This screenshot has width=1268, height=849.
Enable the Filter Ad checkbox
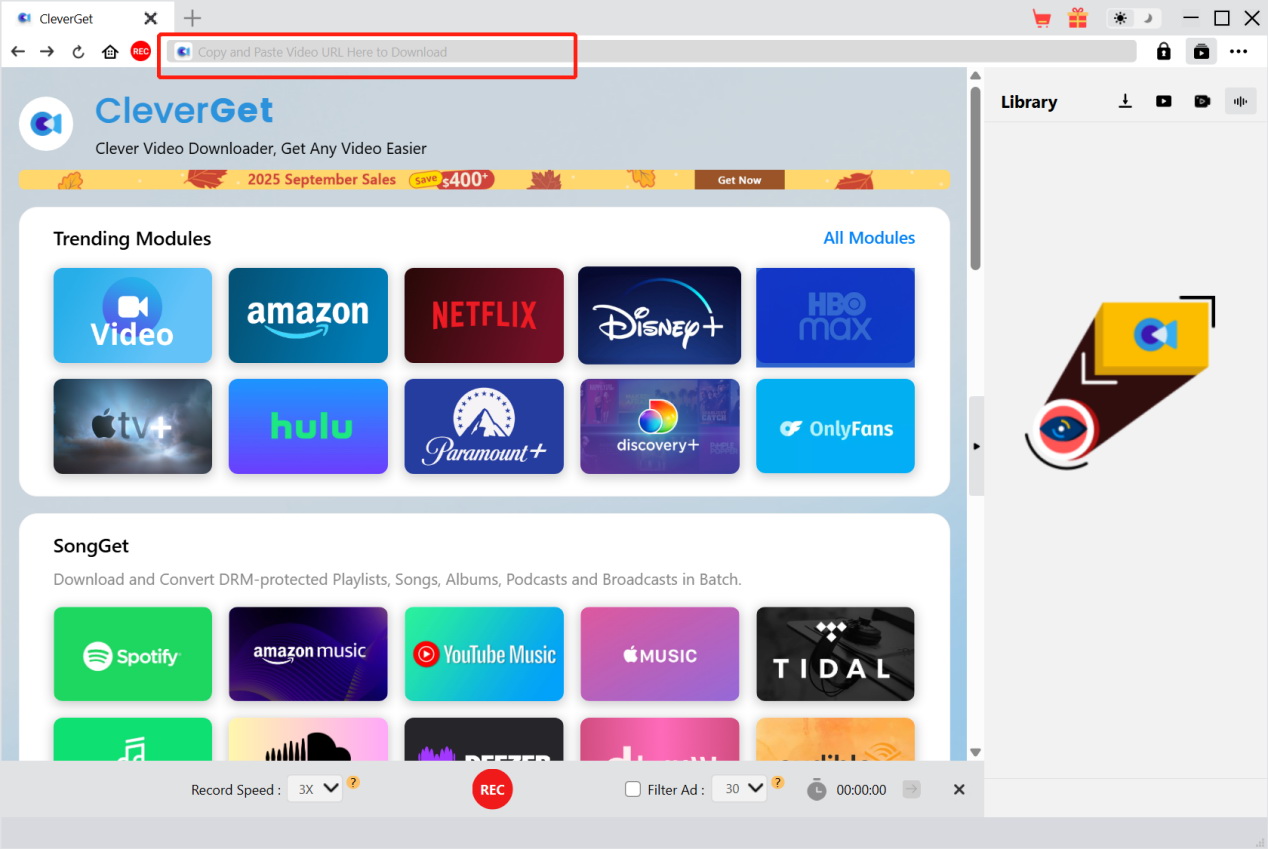tap(633, 789)
